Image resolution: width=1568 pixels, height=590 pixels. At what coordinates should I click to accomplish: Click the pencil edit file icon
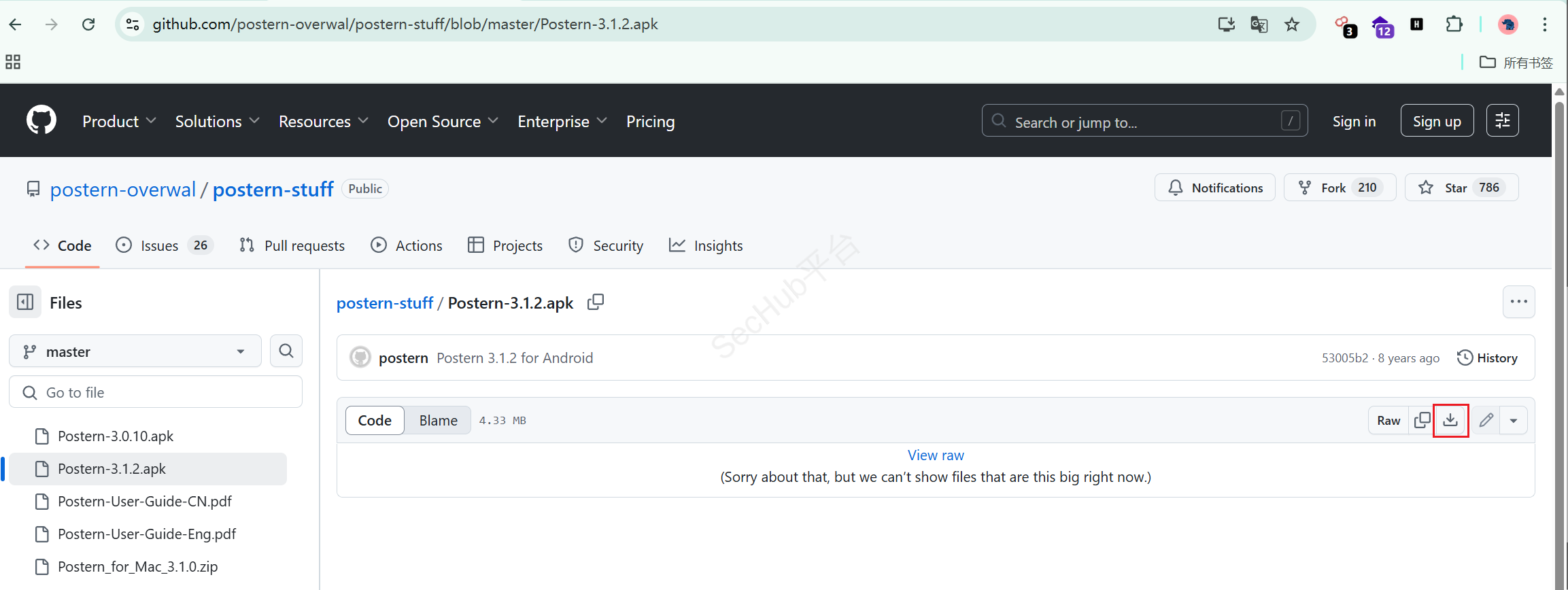click(1486, 420)
